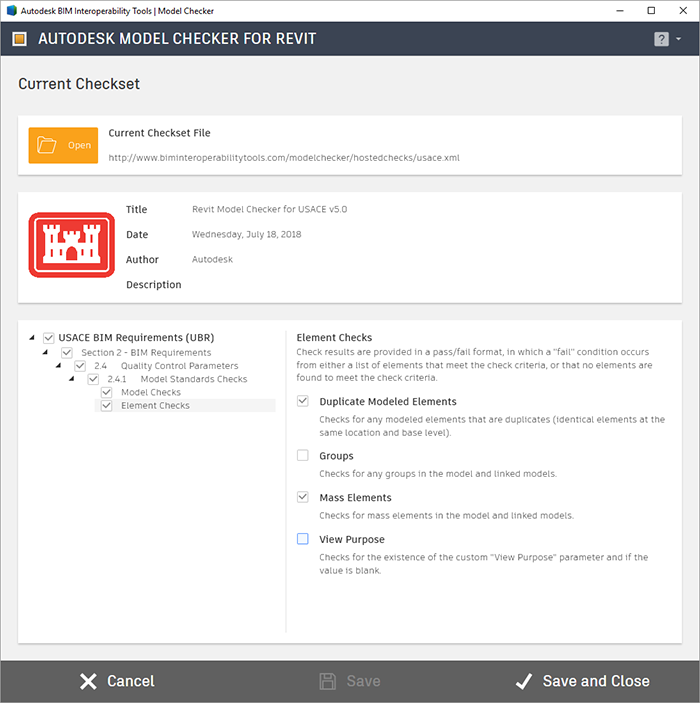Click the USACE castle logo thumbnail
The height and width of the screenshot is (703, 700).
click(72, 245)
